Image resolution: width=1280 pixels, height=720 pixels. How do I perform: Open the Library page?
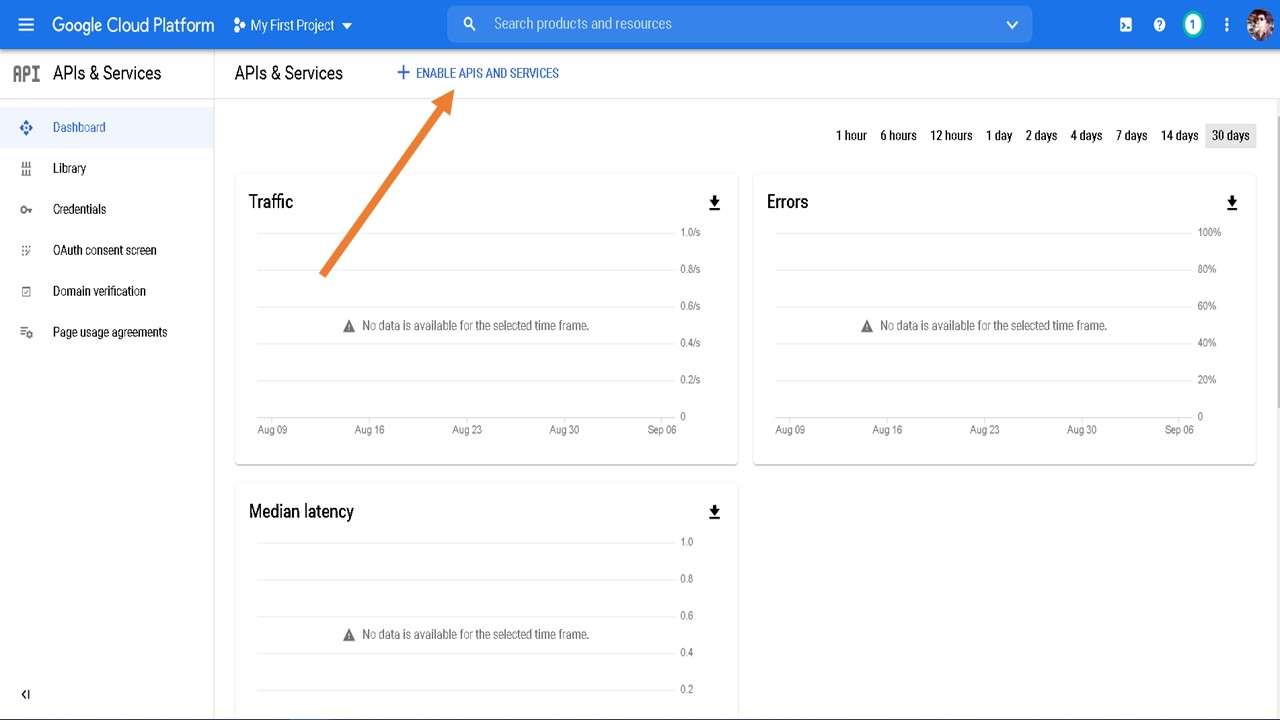coord(69,168)
